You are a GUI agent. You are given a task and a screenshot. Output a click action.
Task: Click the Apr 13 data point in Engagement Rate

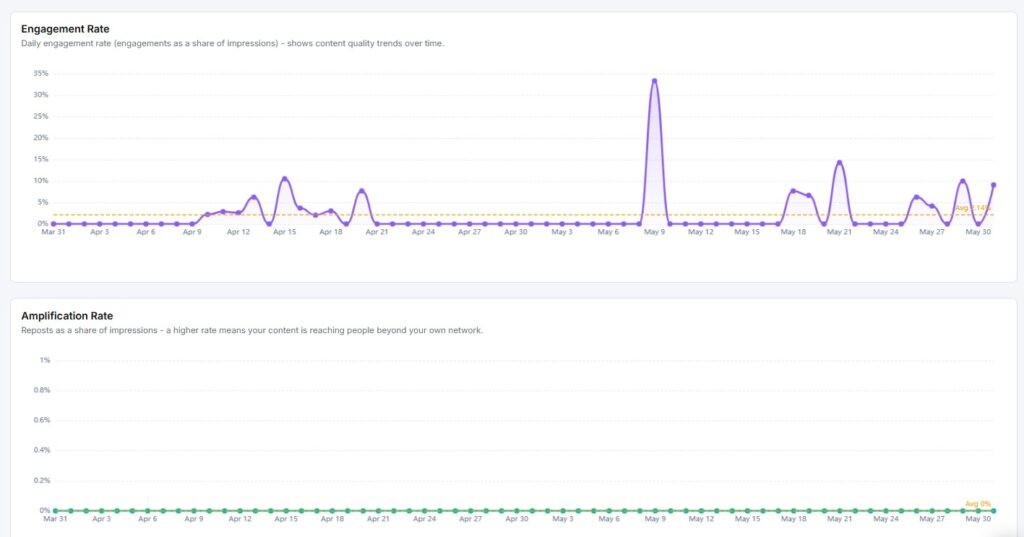point(254,197)
